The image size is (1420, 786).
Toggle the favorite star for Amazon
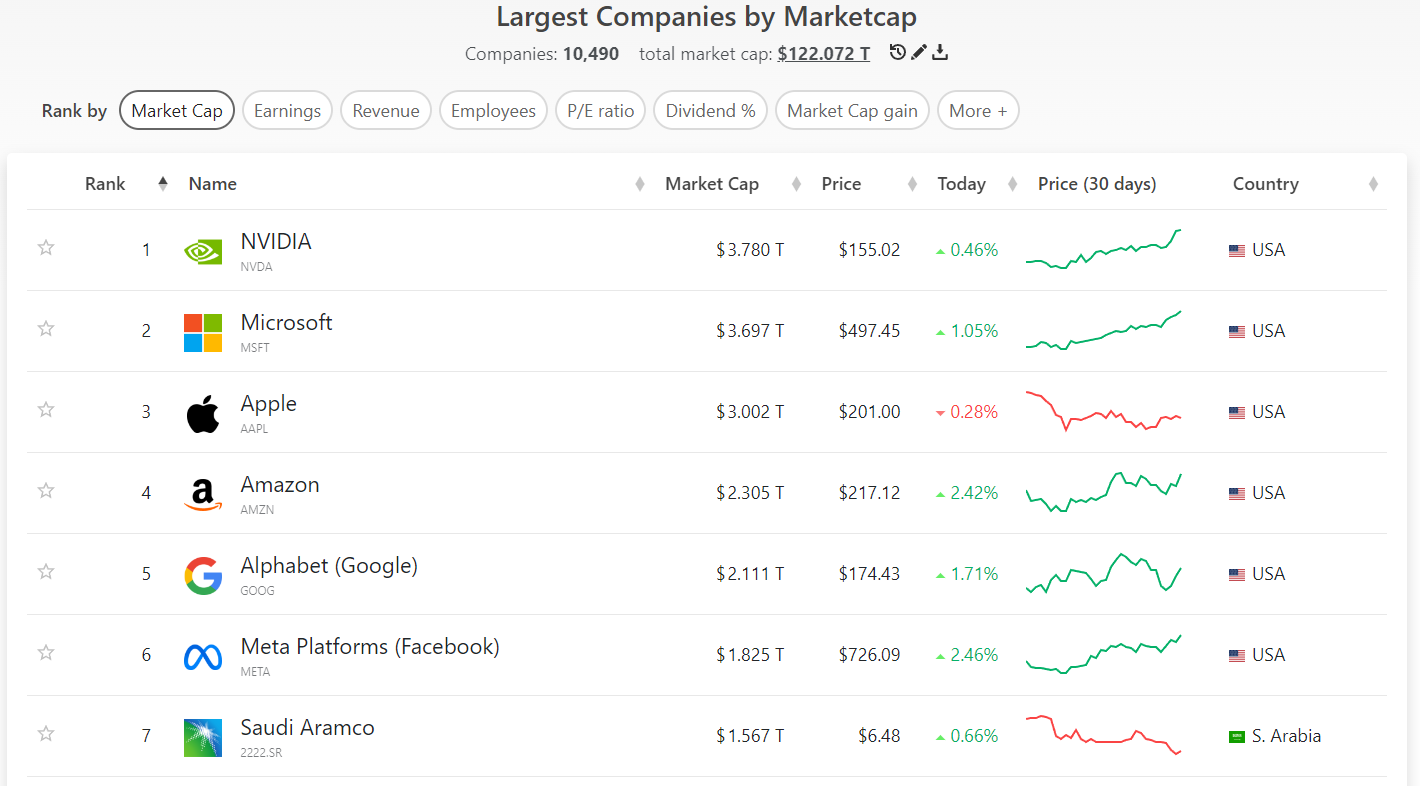[46, 491]
